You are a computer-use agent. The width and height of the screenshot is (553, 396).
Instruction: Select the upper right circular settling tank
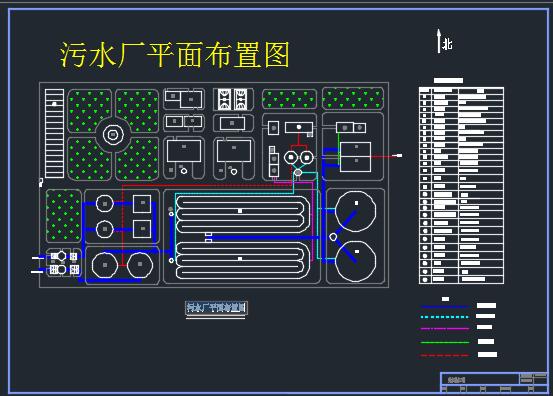pyautogui.click(x=355, y=211)
